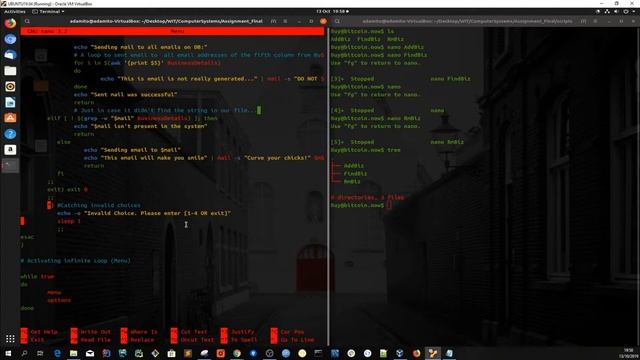
Task: Click Cut Text shortcut in nano footer
Action: pos(189,332)
